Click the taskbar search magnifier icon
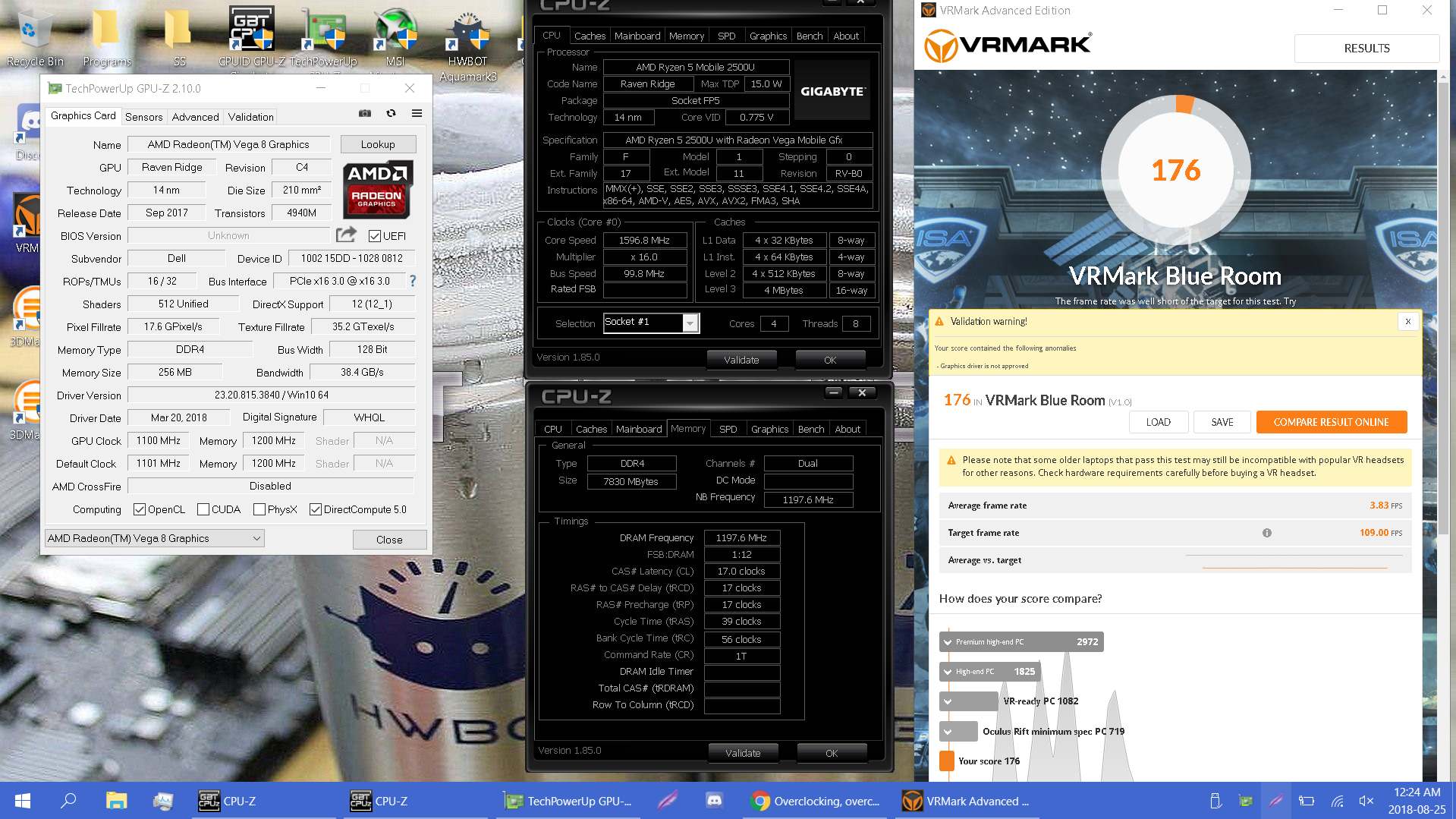Viewport: 1456px width, 819px height. click(68, 801)
